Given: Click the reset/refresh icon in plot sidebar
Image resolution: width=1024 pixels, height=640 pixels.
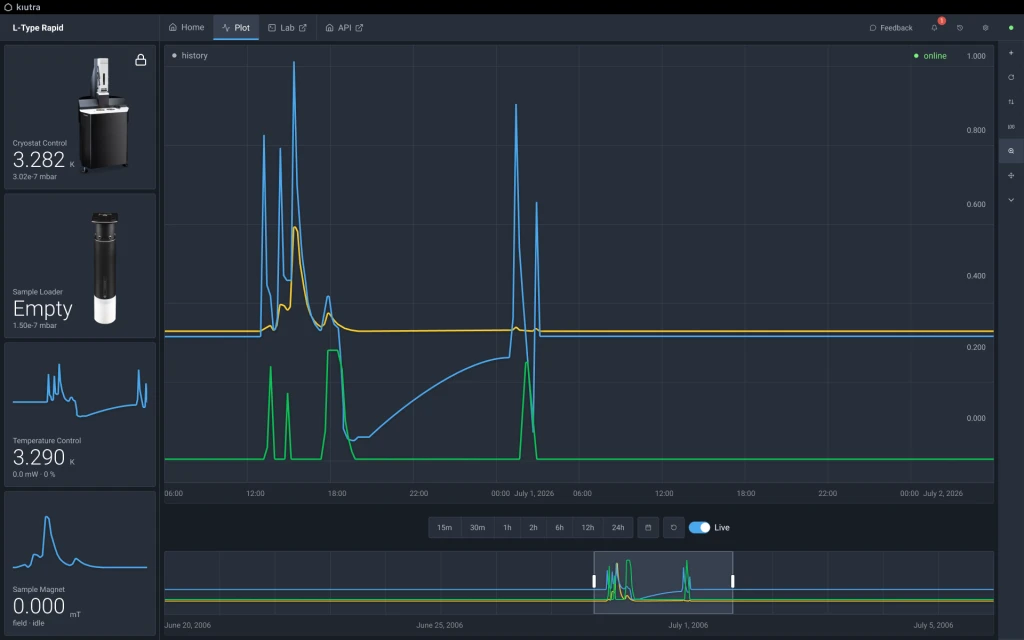Looking at the screenshot, I should pos(1011,77).
